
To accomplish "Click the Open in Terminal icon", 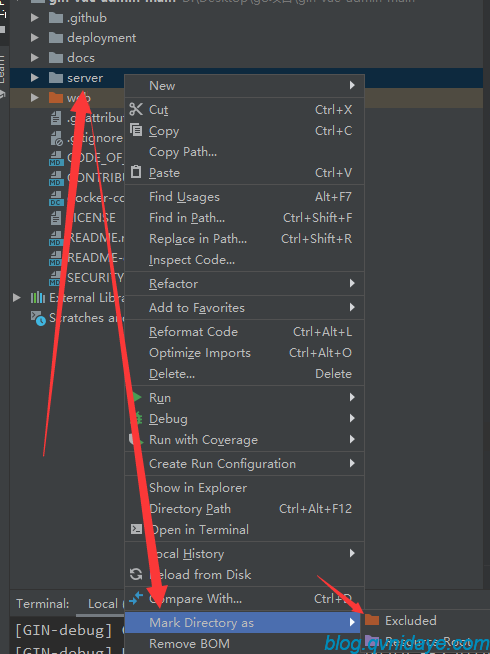I will [136, 529].
